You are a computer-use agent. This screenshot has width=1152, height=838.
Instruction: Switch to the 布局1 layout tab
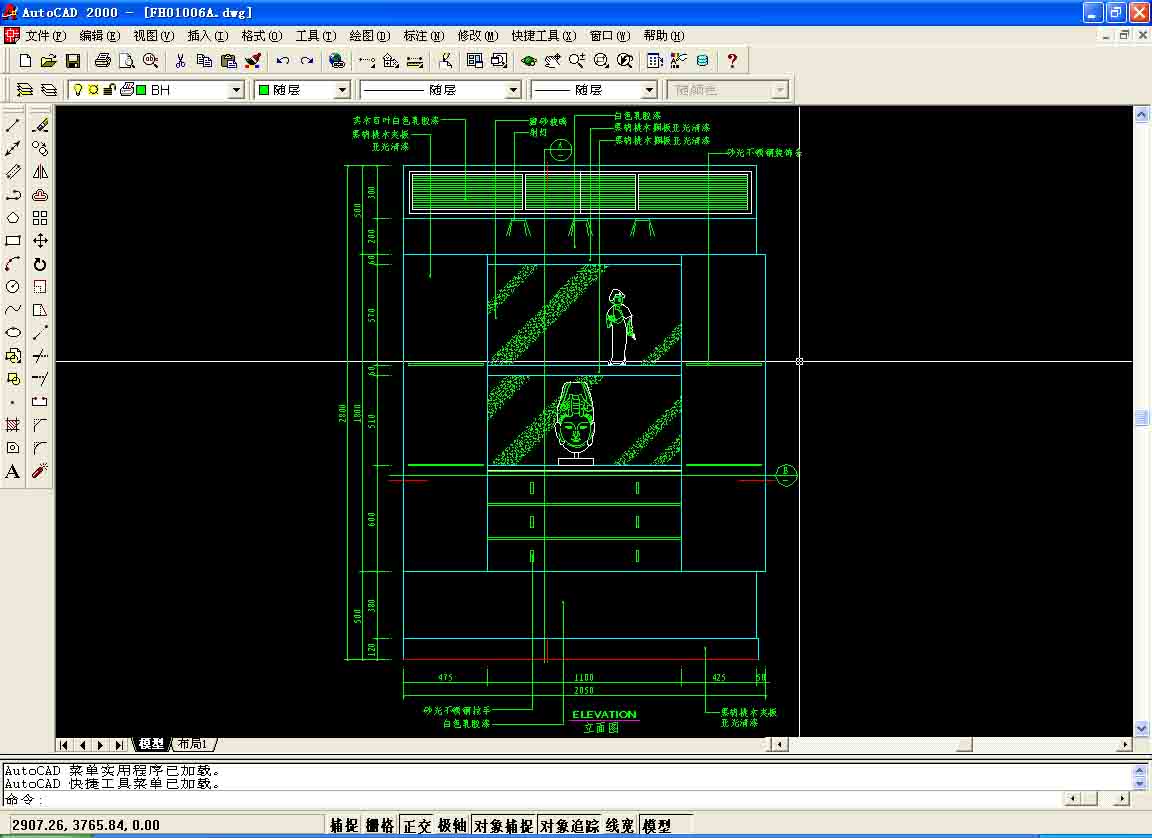pos(194,744)
